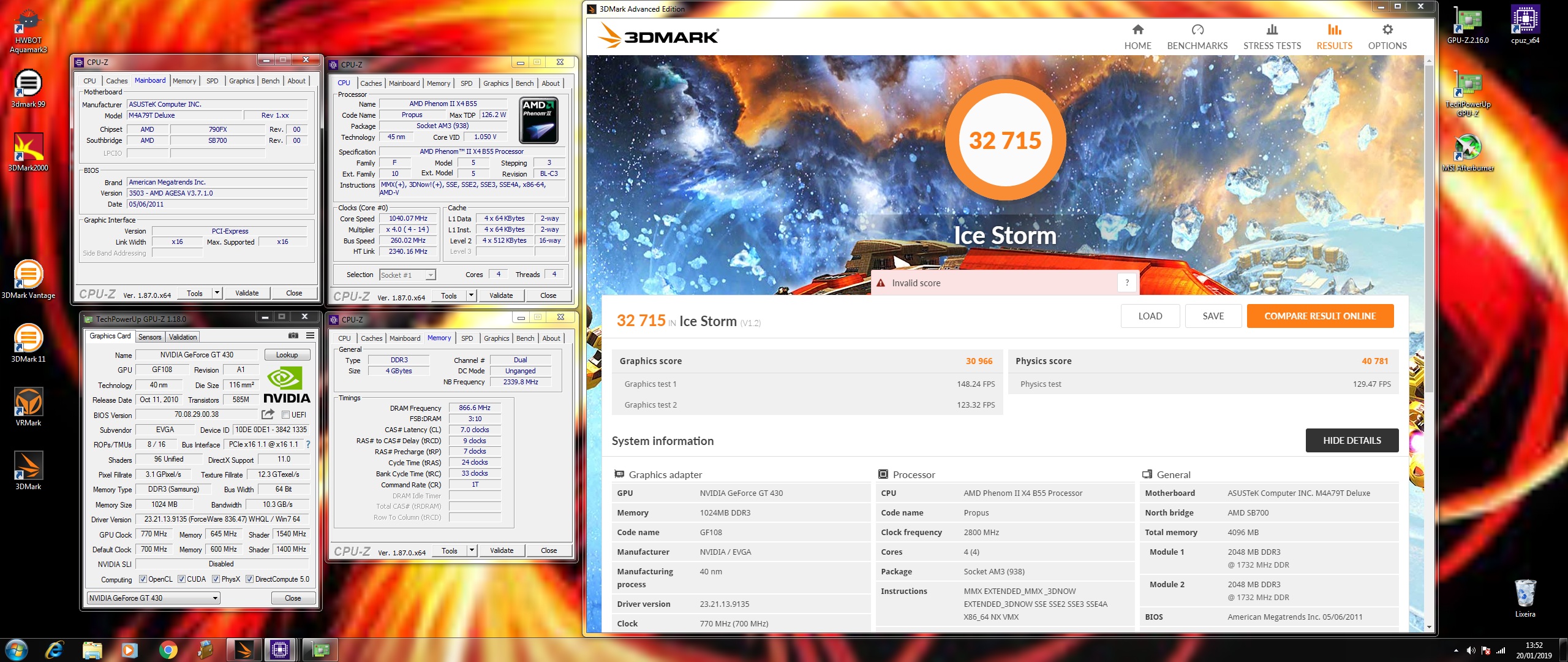
Task: Open Caches tab in CPU tab CPU-Z window
Action: [371, 83]
